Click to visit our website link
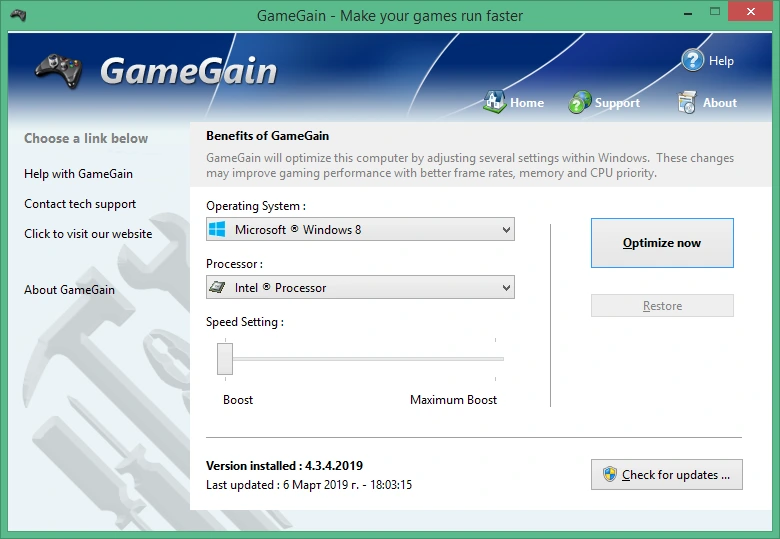 pos(88,234)
